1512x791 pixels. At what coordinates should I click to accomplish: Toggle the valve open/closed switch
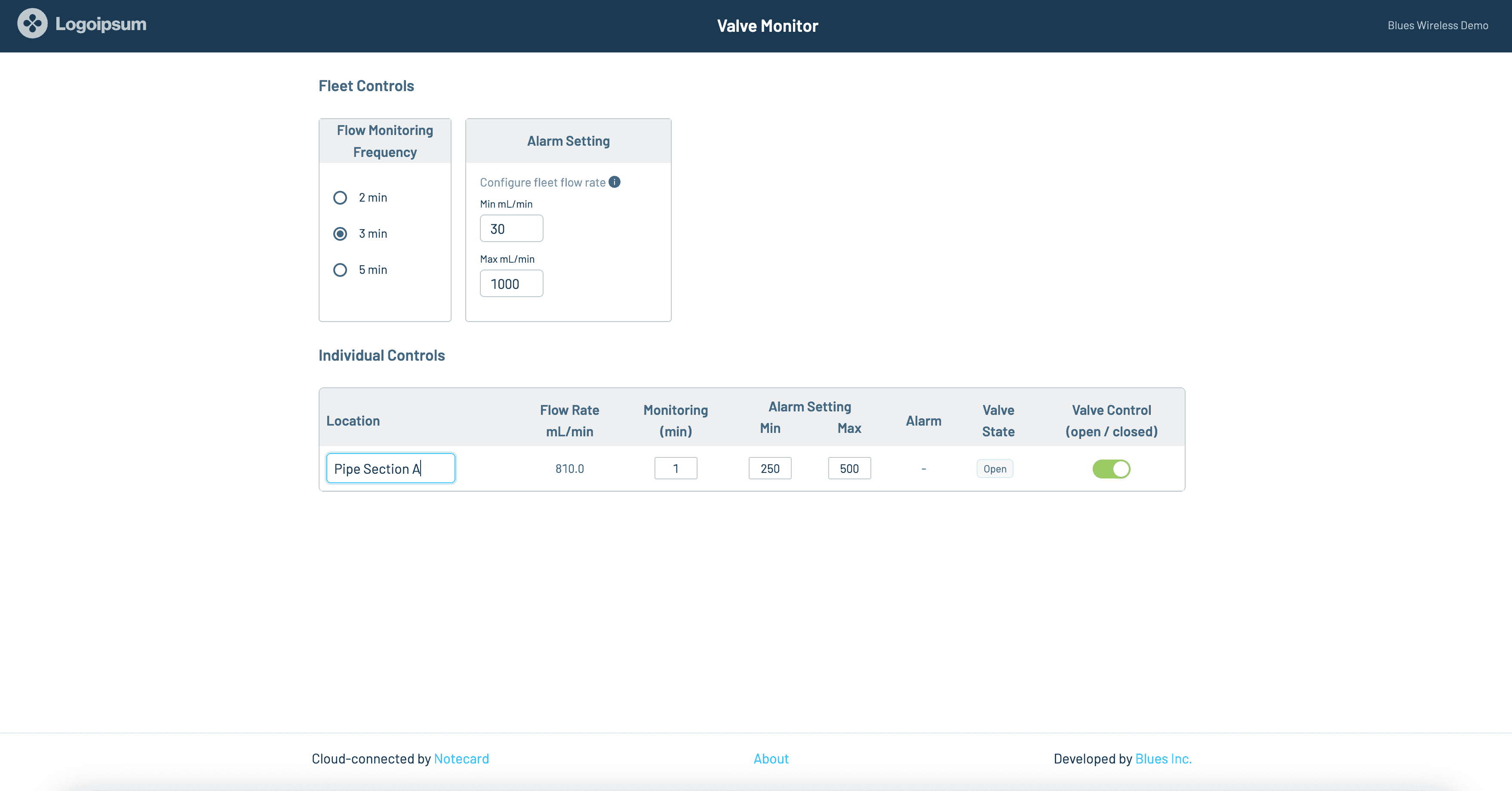point(1111,468)
